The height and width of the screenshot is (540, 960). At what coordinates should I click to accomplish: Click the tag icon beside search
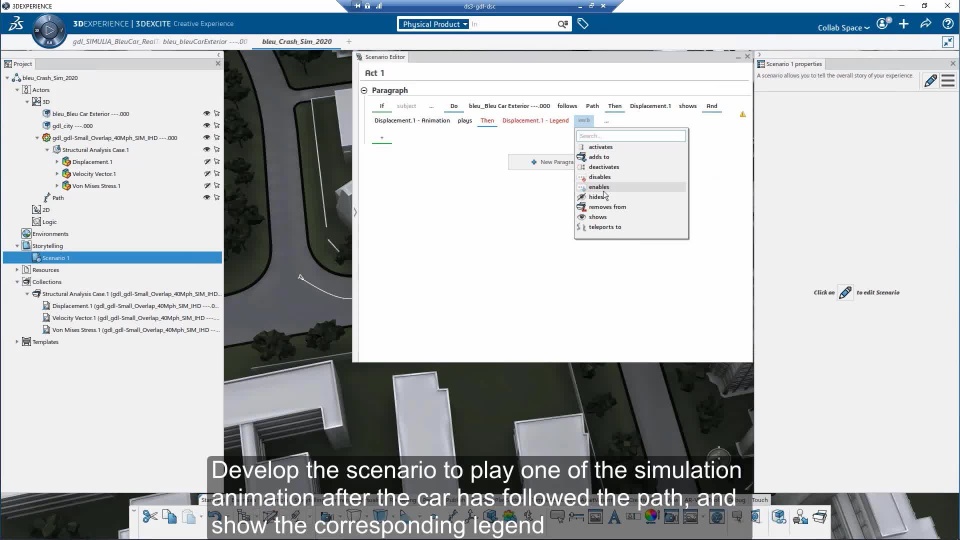tap(583, 24)
